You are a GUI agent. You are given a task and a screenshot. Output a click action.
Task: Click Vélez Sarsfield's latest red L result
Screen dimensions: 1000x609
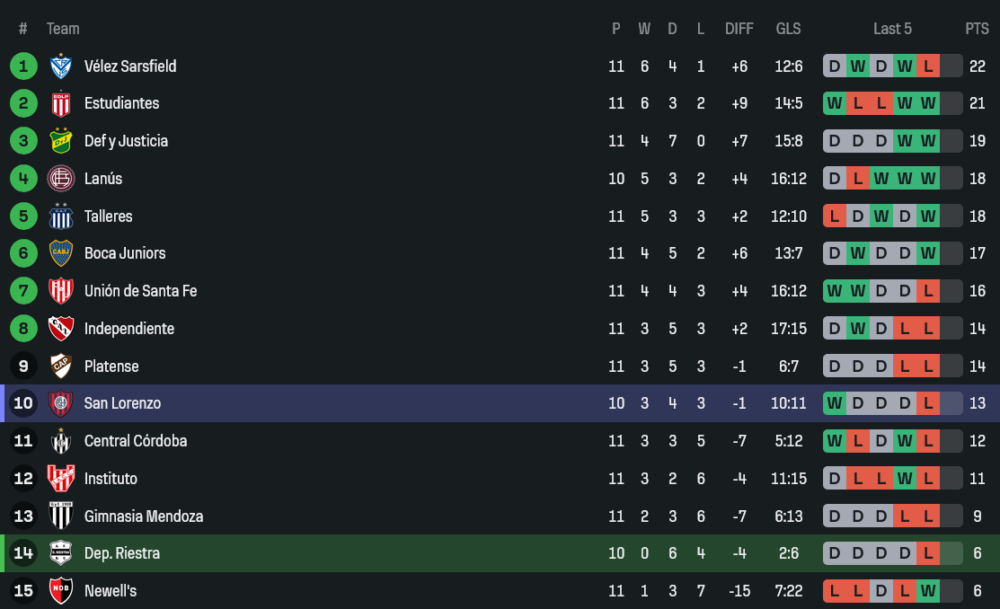coord(929,66)
